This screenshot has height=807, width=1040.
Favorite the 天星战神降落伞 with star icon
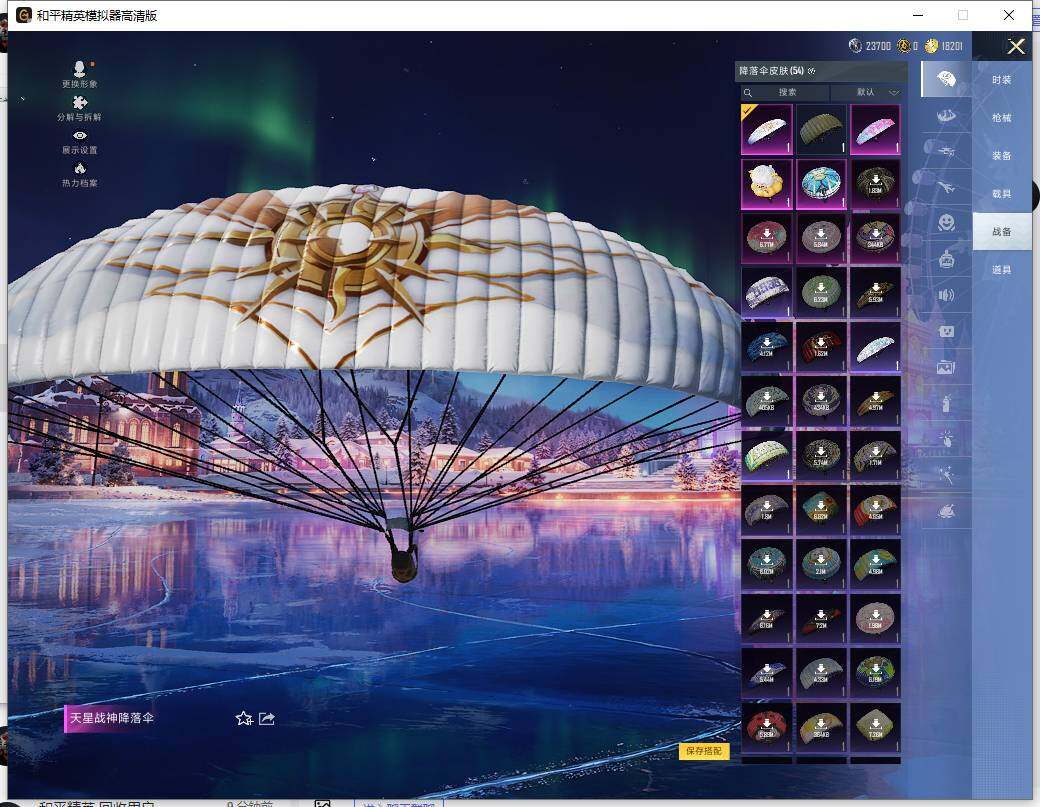(x=244, y=718)
